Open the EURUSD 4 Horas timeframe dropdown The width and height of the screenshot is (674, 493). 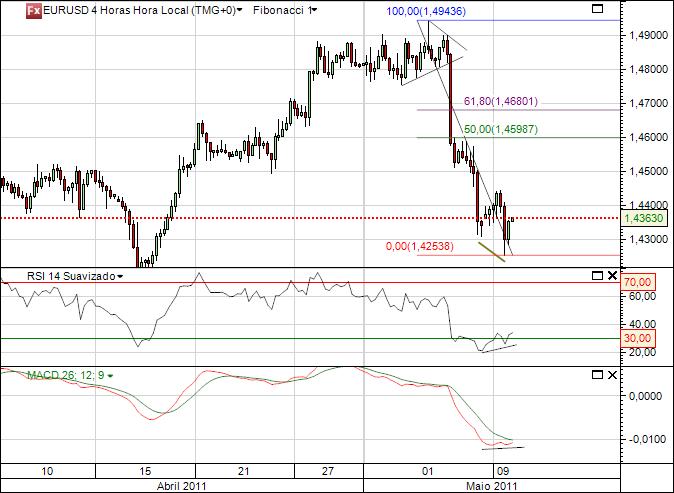point(239,10)
